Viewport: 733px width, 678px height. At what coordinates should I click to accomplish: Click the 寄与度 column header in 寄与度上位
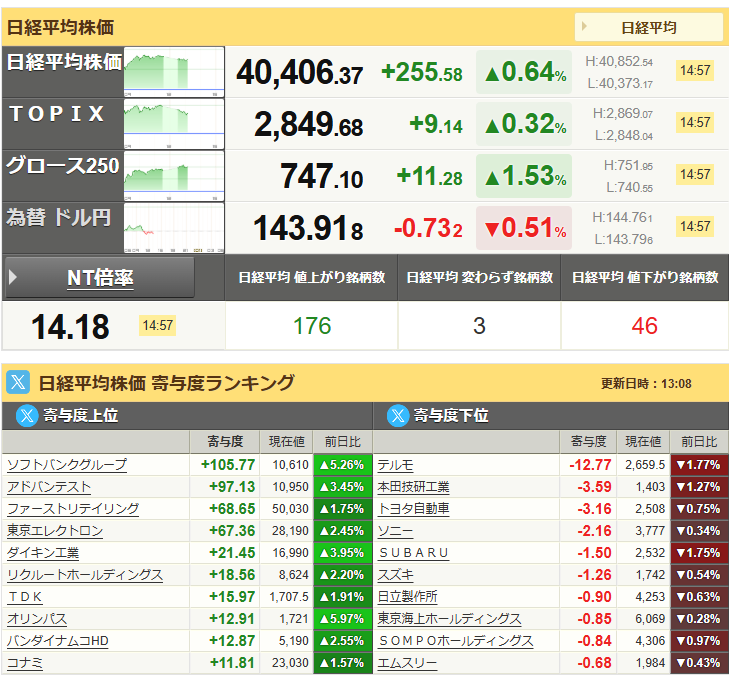pos(225,441)
